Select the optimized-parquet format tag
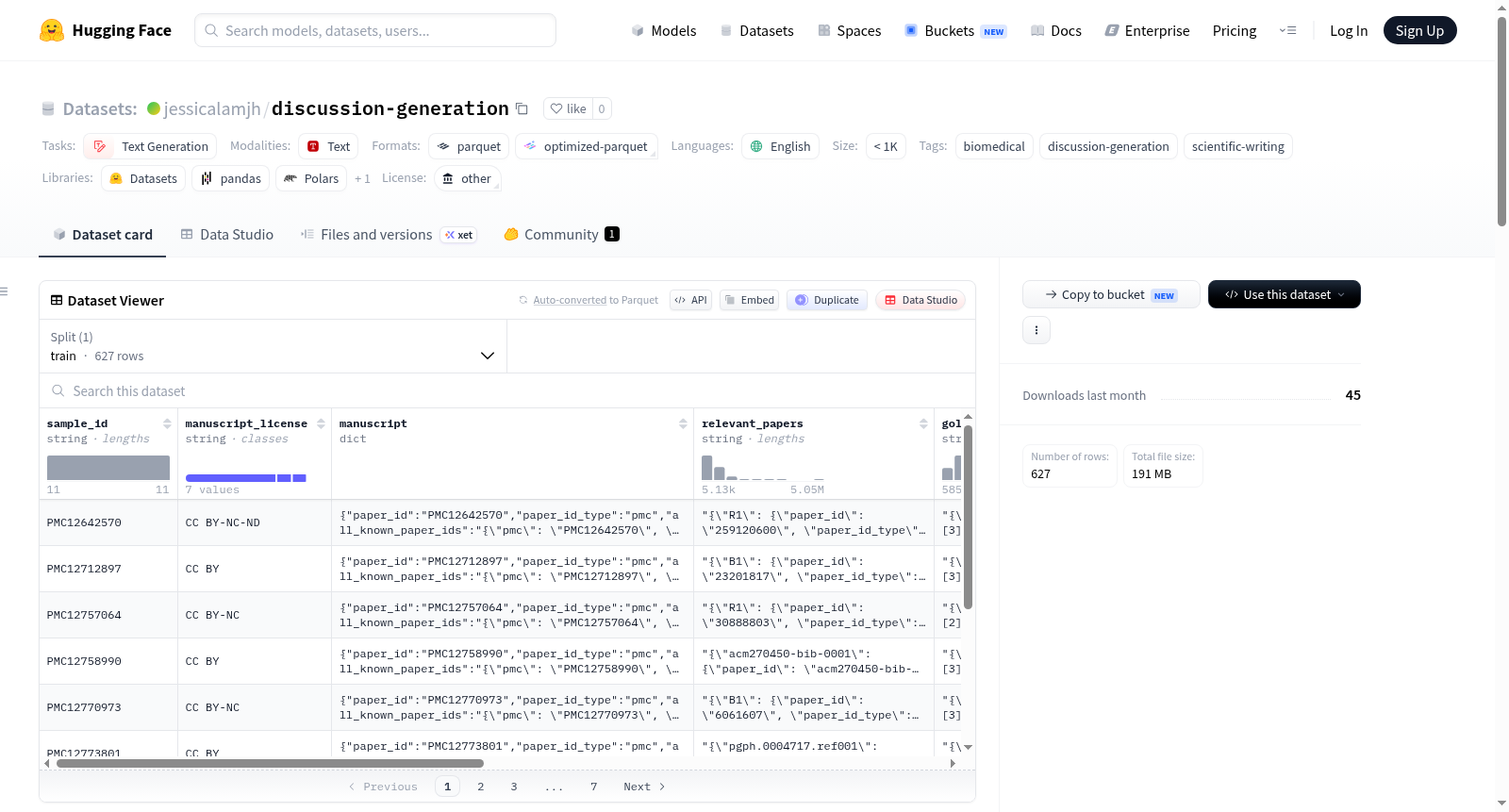This screenshot has height=812, width=1509. pos(587,146)
